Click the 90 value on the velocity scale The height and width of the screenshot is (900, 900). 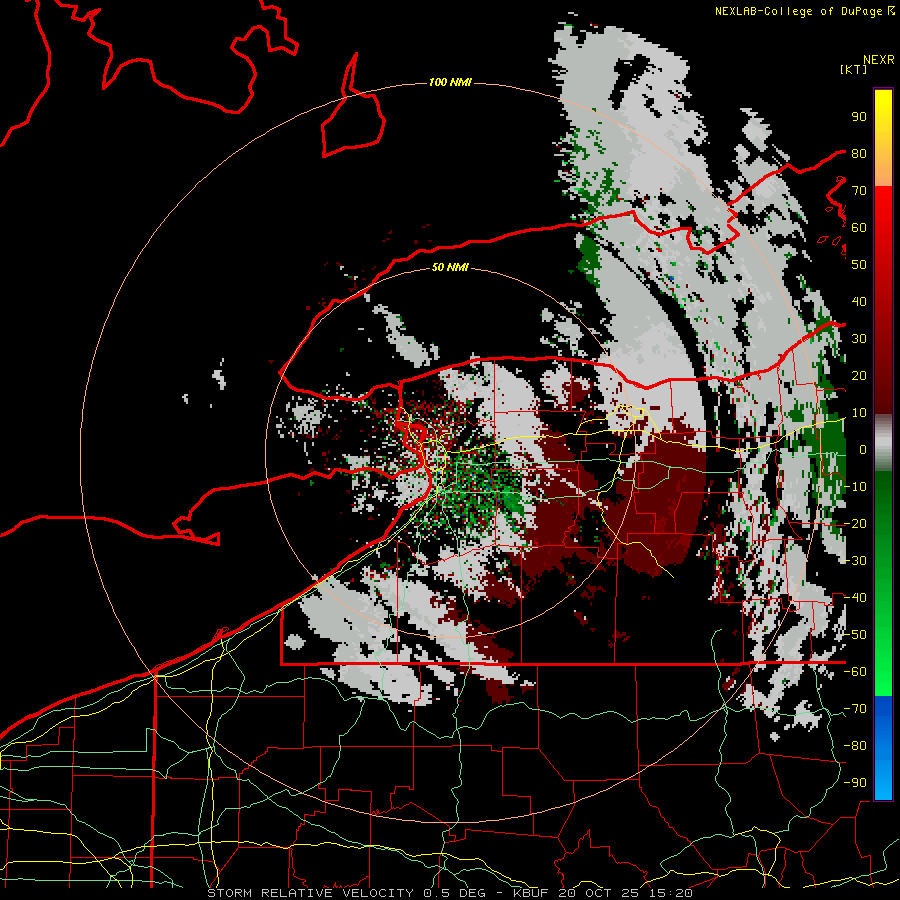859,117
